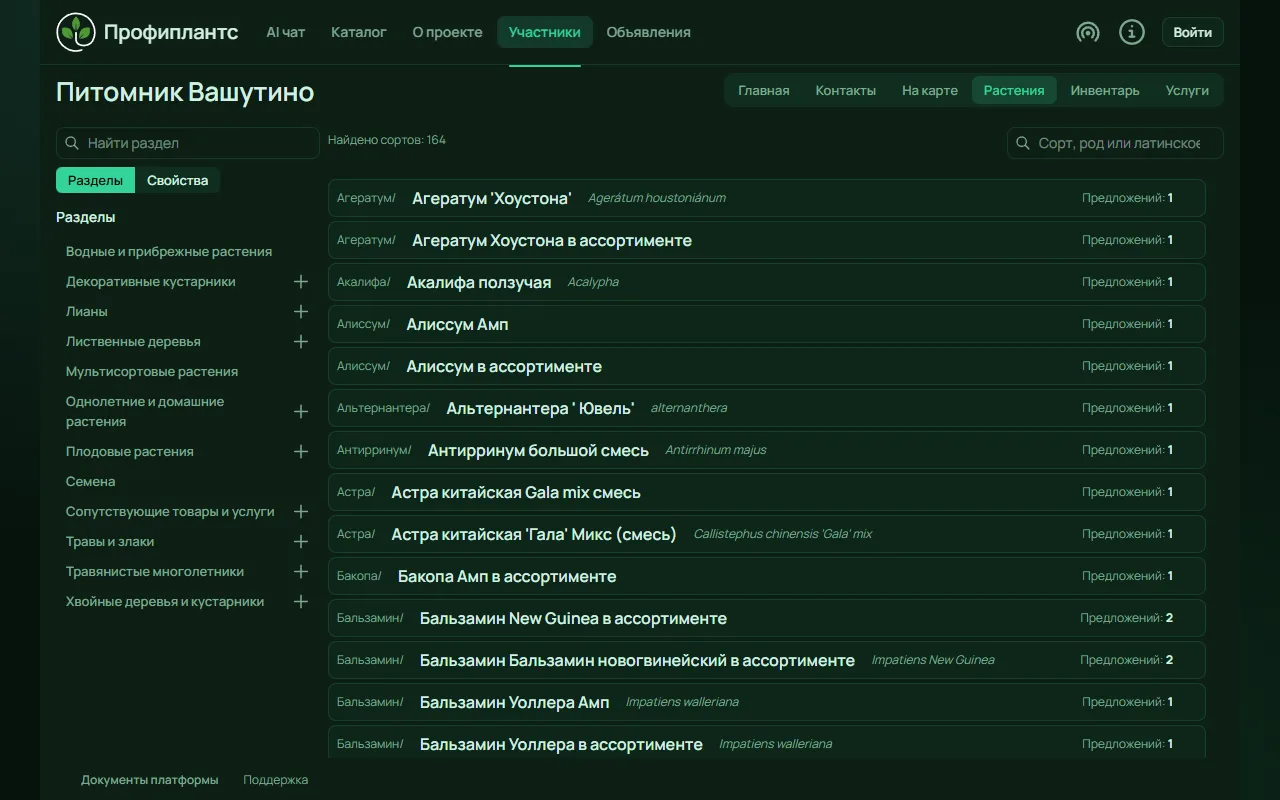Expand Плодовые растения section

pyautogui.click(x=301, y=452)
